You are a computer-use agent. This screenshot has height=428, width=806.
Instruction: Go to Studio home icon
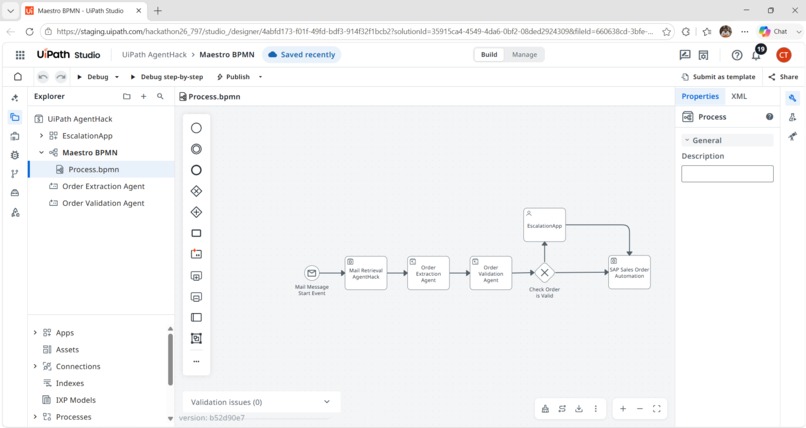18,77
